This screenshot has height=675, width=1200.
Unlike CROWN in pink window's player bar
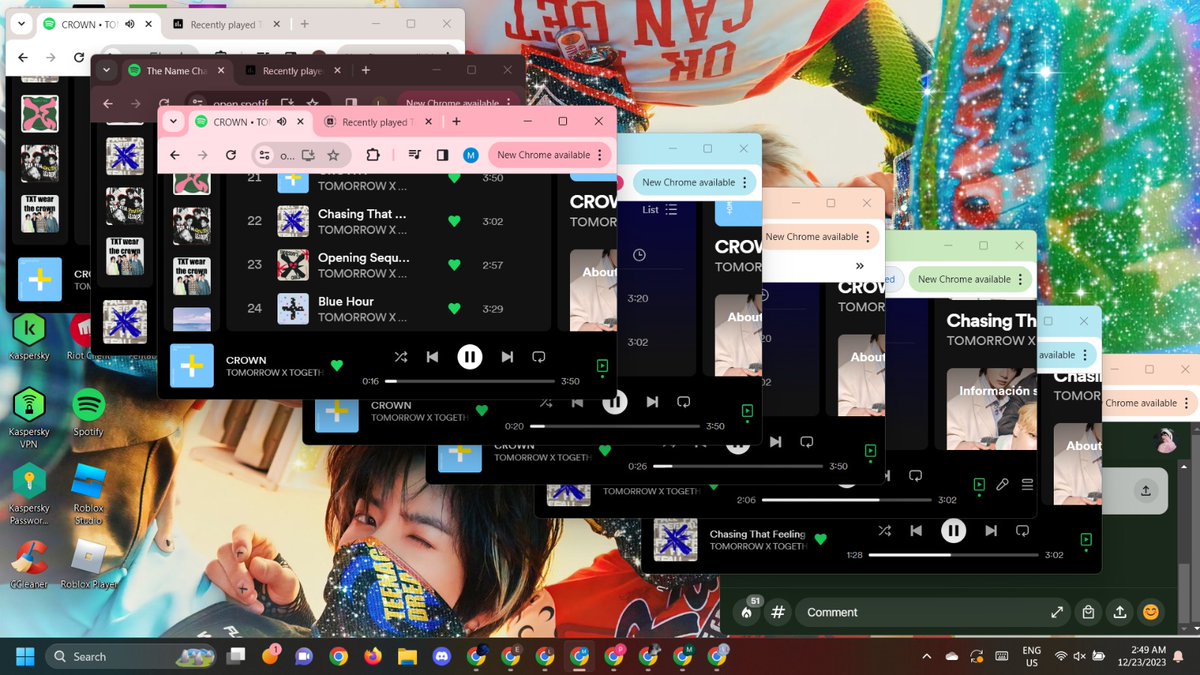[337, 366]
